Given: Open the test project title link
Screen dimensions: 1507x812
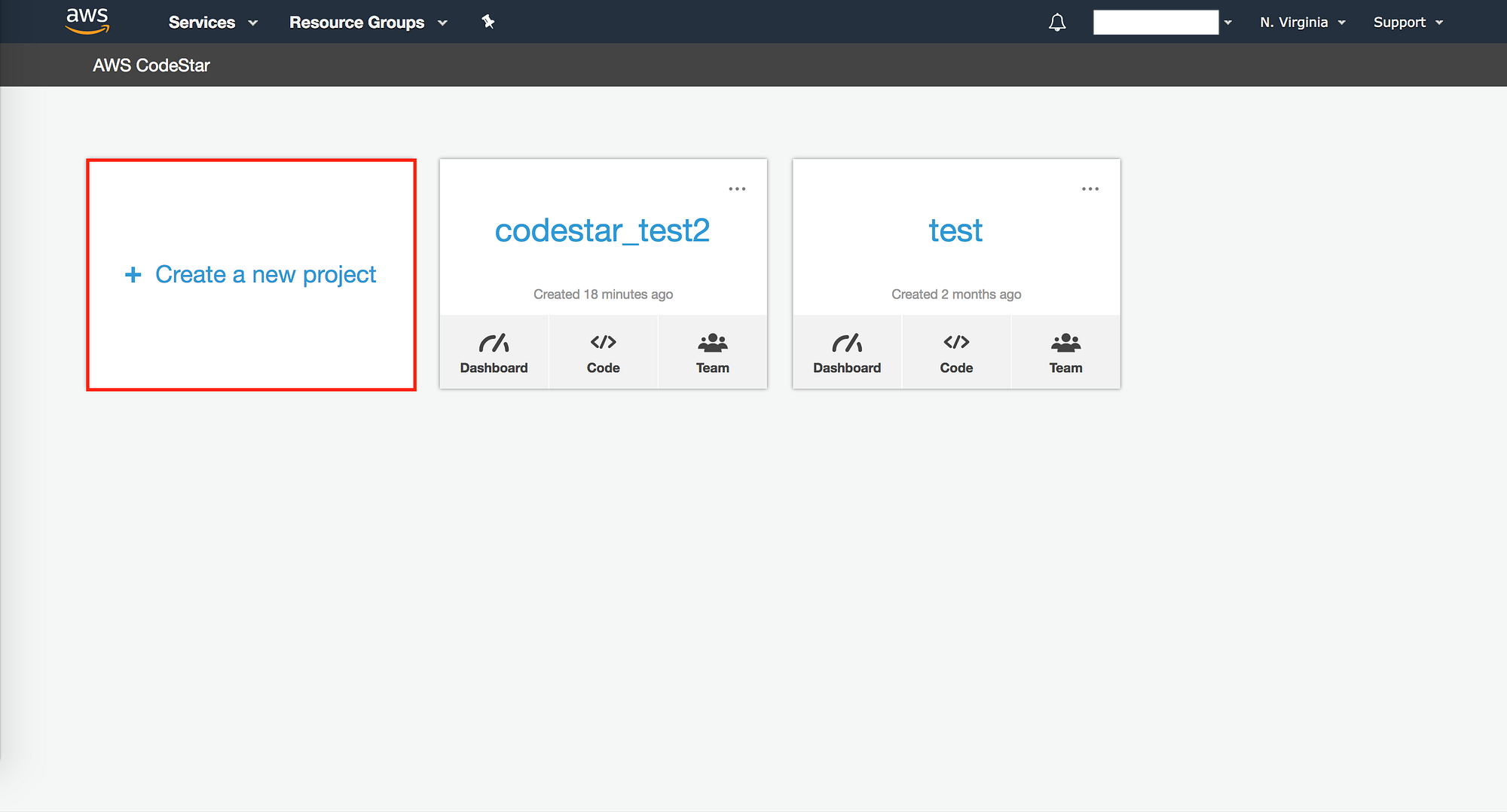Looking at the screenshot, I should [x=955, y=230].
